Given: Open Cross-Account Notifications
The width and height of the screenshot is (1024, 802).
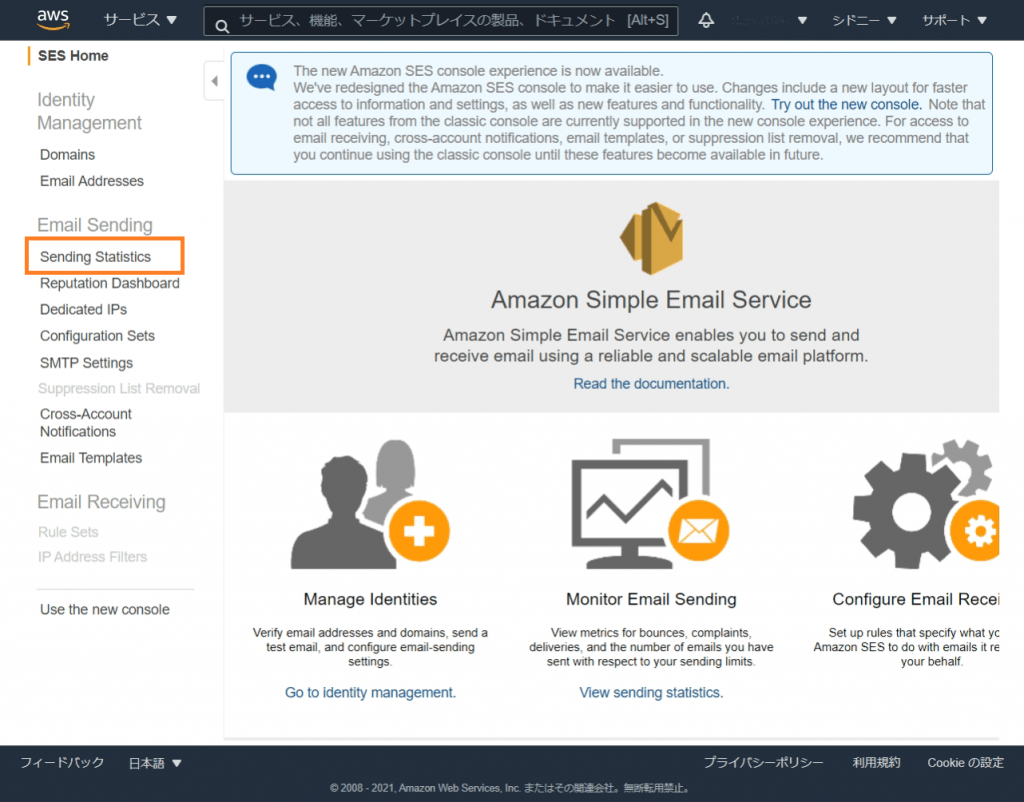Looking at the screenshot, I should (86, 423).
